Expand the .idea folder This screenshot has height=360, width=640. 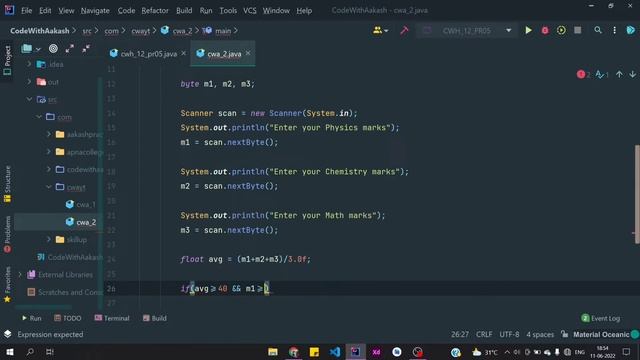(x=29, y=64)
